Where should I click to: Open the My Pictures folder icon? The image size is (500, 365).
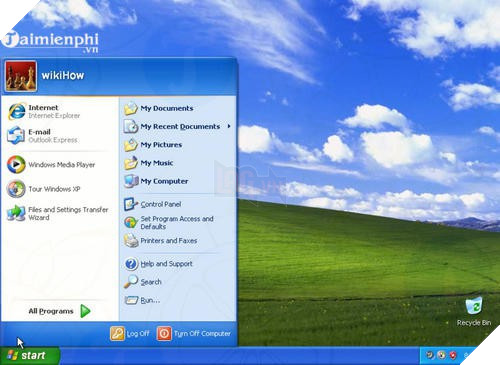(131, 145)
